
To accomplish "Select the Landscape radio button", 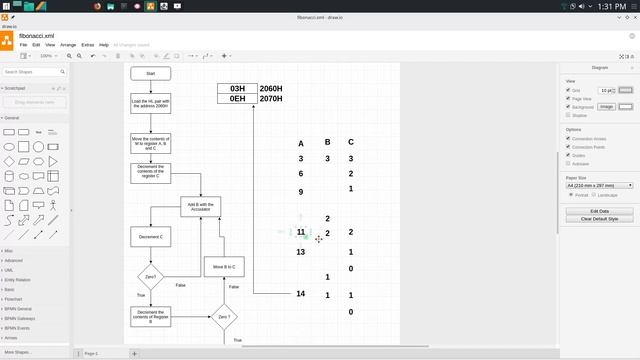I will 594,195.
